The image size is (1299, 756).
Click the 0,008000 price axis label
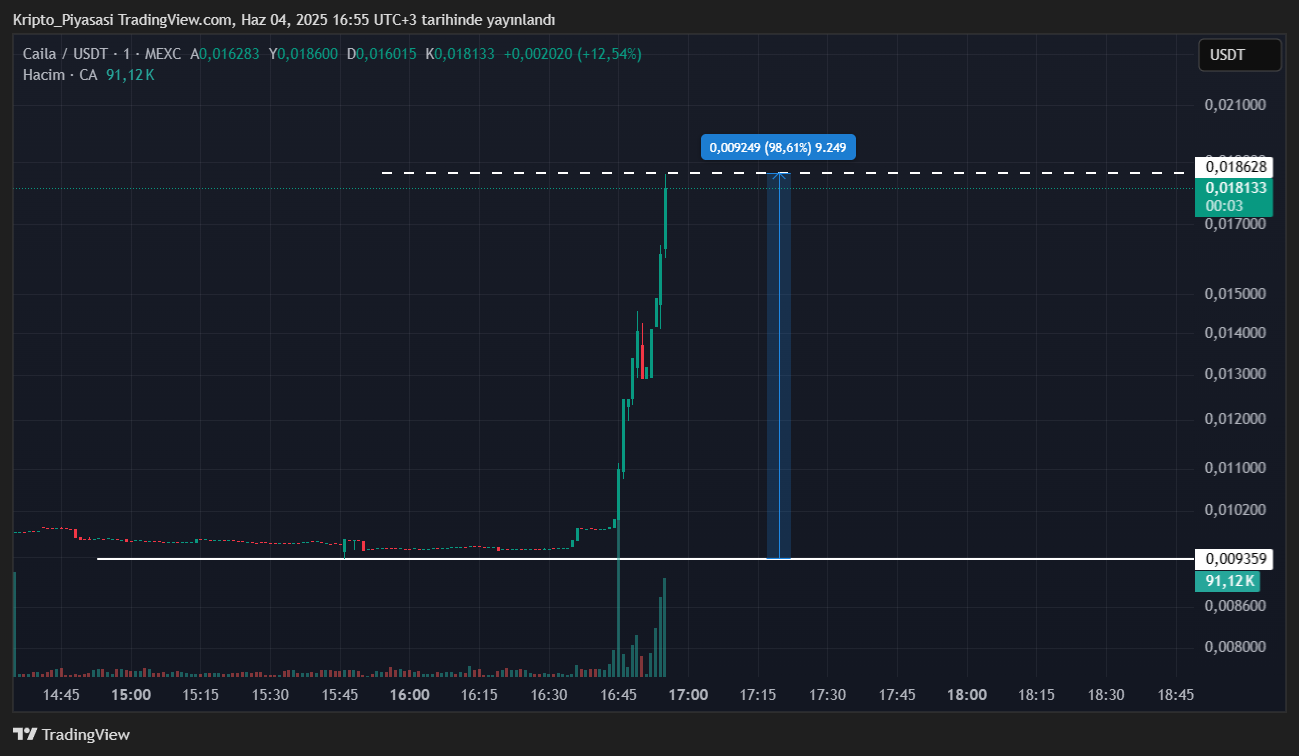[1235, 647]
